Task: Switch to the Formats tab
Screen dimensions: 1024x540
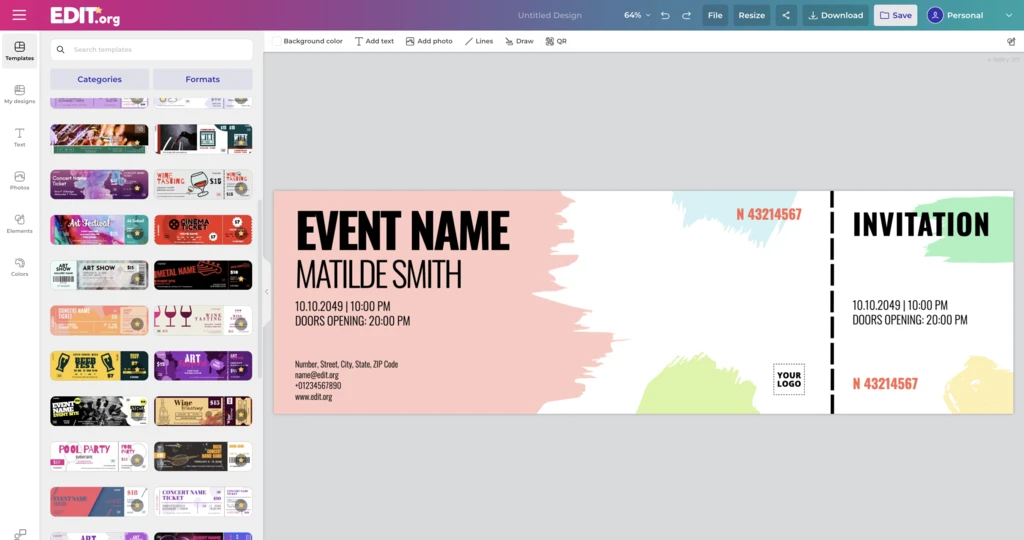Action: tap(202, 79)
